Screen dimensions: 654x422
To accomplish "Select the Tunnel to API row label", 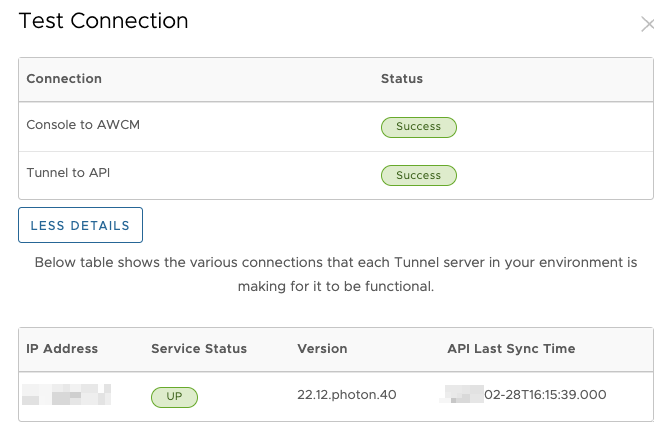I will click(67, 174).
